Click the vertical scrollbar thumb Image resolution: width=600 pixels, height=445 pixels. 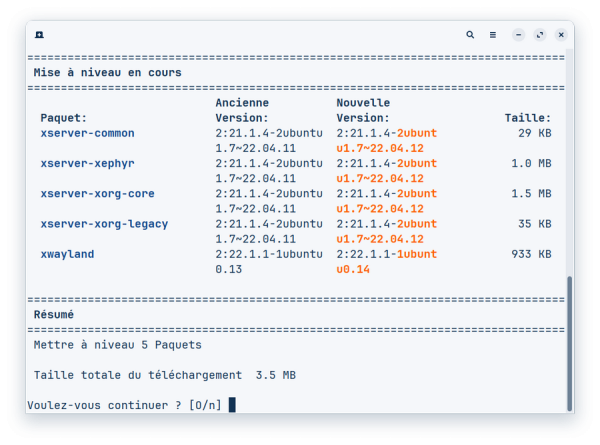click(x=570, y=340)
